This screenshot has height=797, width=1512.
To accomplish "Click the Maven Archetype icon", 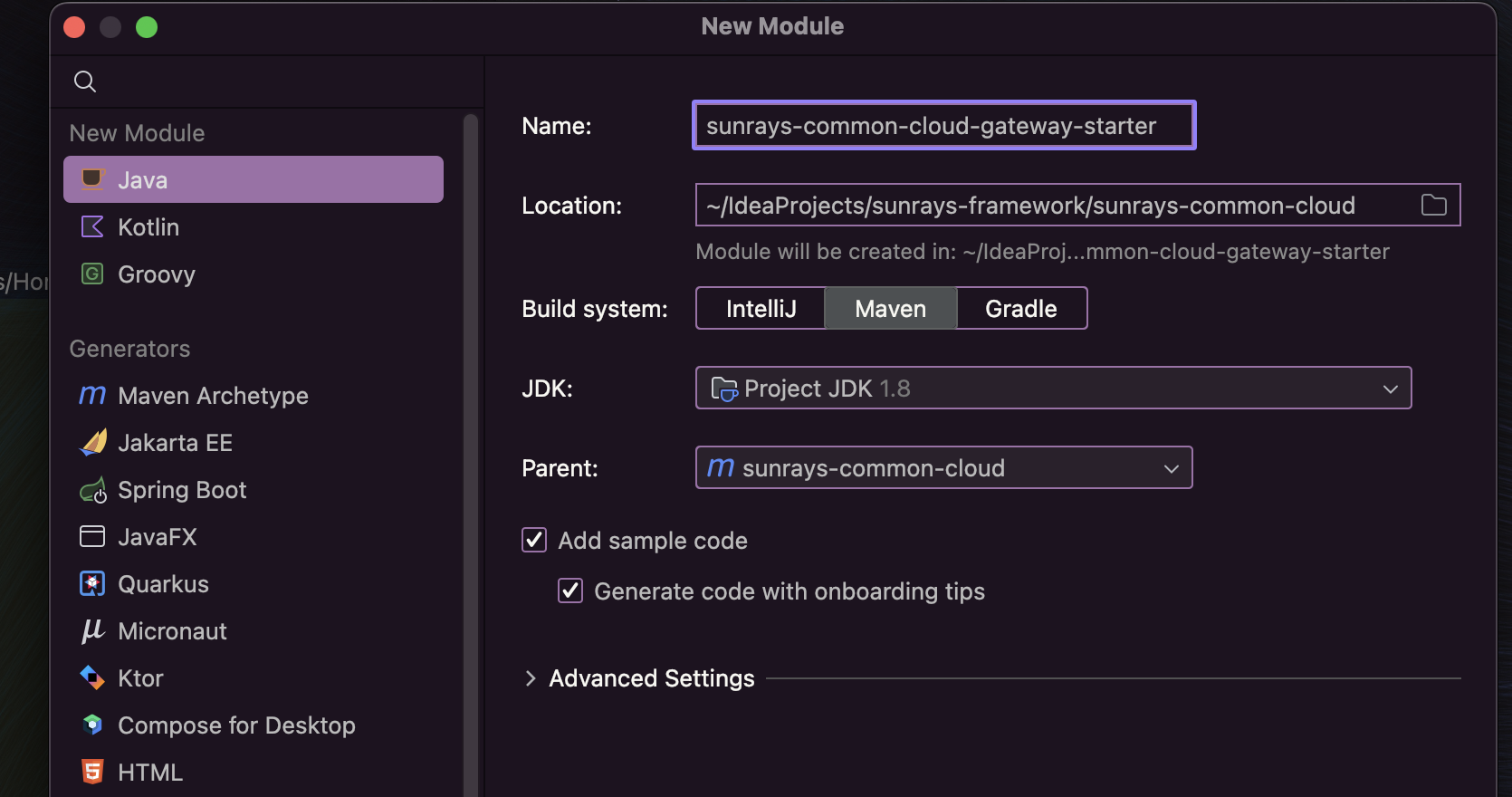I will pyautogui.click(x=92, y=395).
